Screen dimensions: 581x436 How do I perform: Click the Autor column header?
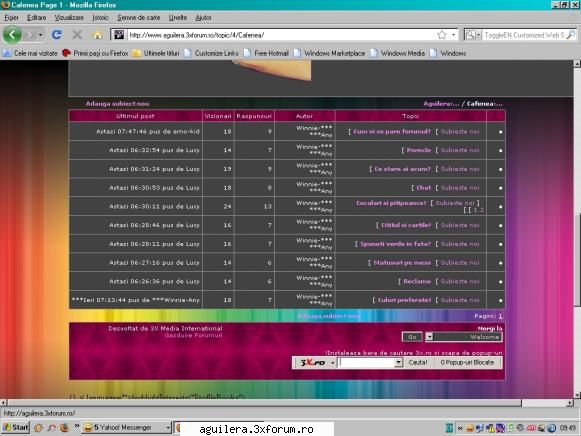click(x=305, y=116)
